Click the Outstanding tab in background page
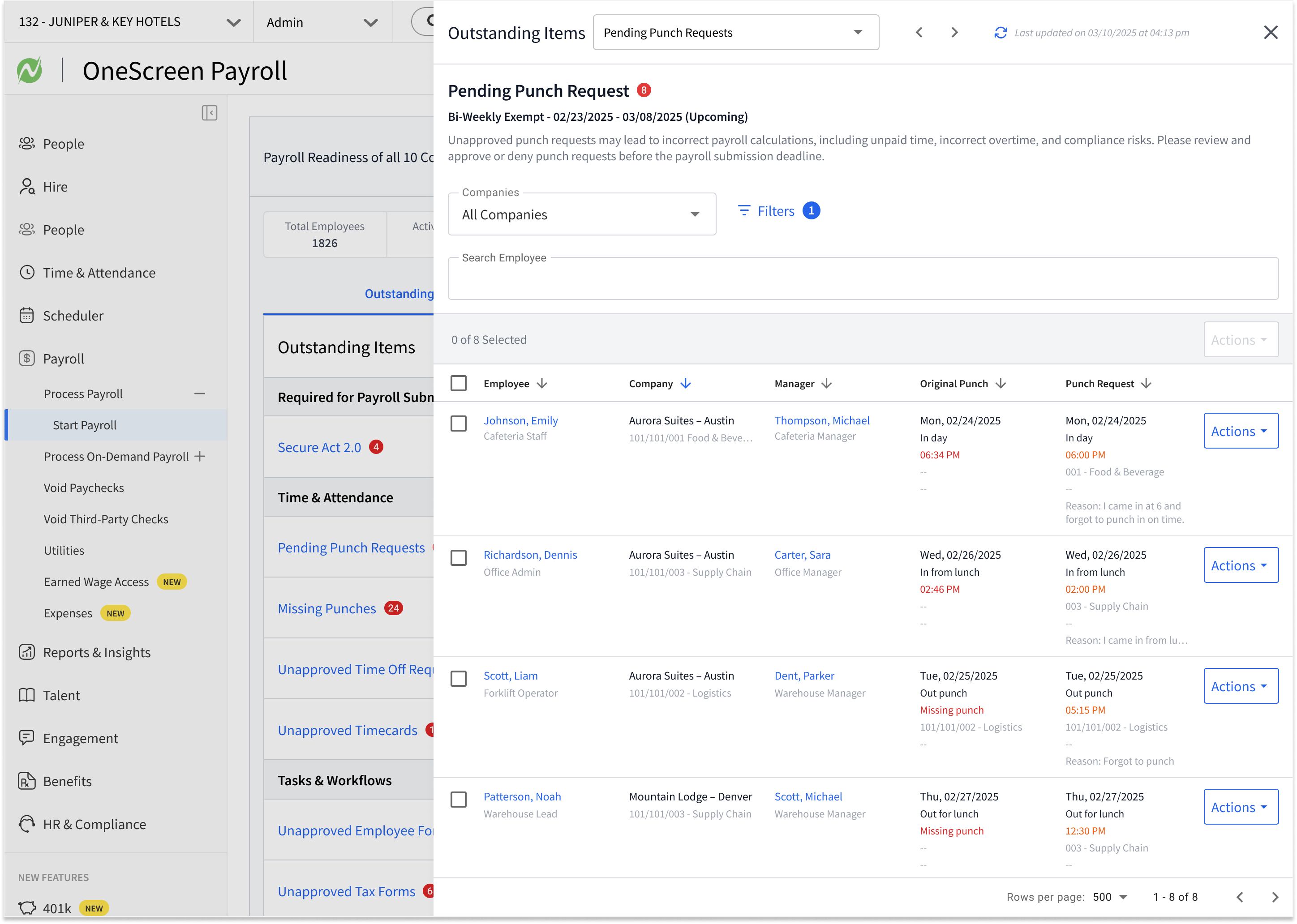1297x924 pixels. click(399, 294)
